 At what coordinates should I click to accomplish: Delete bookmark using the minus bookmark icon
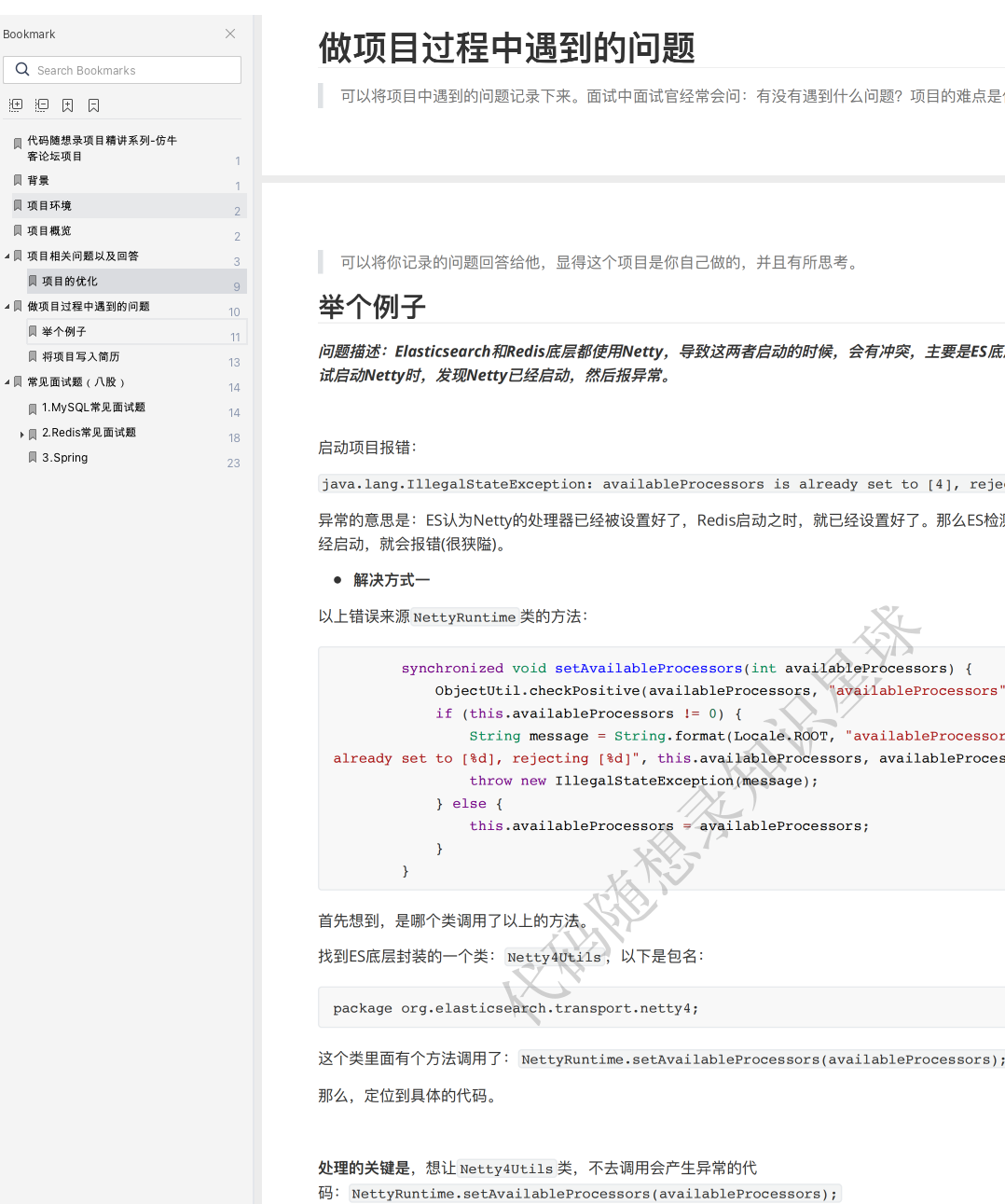pyautogui.click(x=93, y=105)
